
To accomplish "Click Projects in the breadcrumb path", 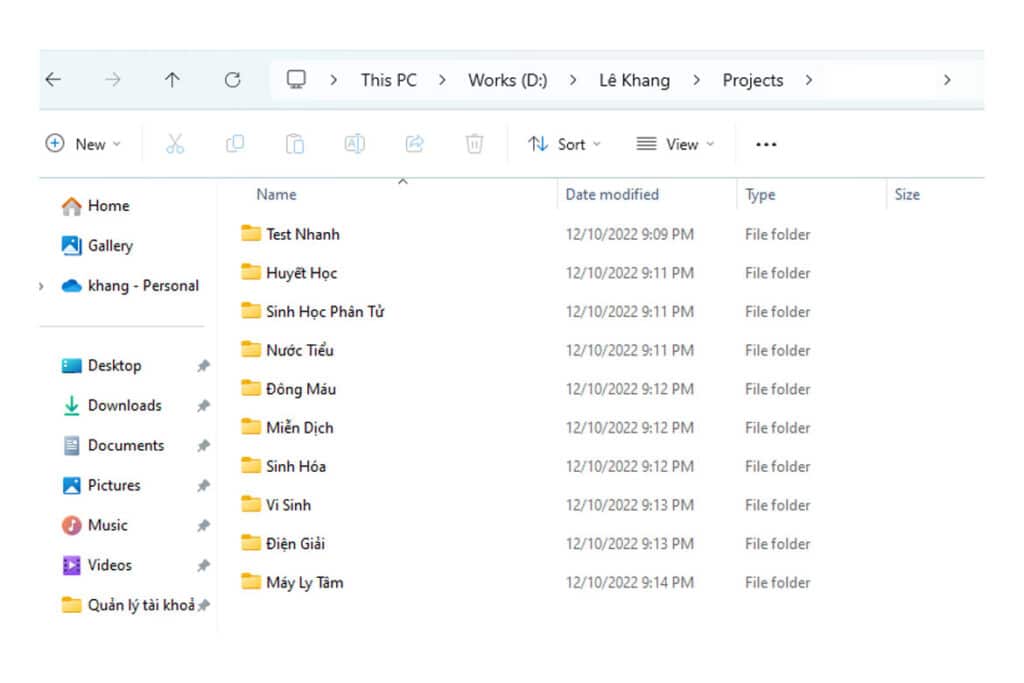I will pyautogui.click(x=753, y=80).
